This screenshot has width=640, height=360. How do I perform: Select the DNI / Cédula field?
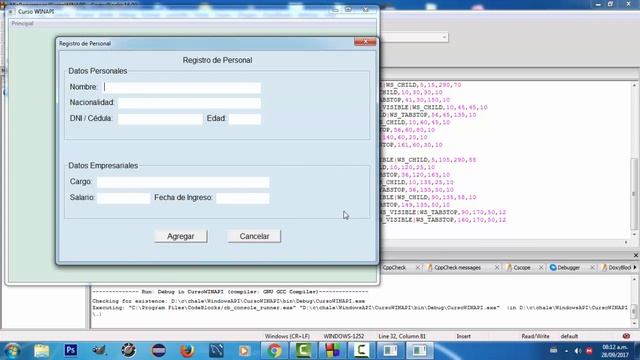click(160, 119)
